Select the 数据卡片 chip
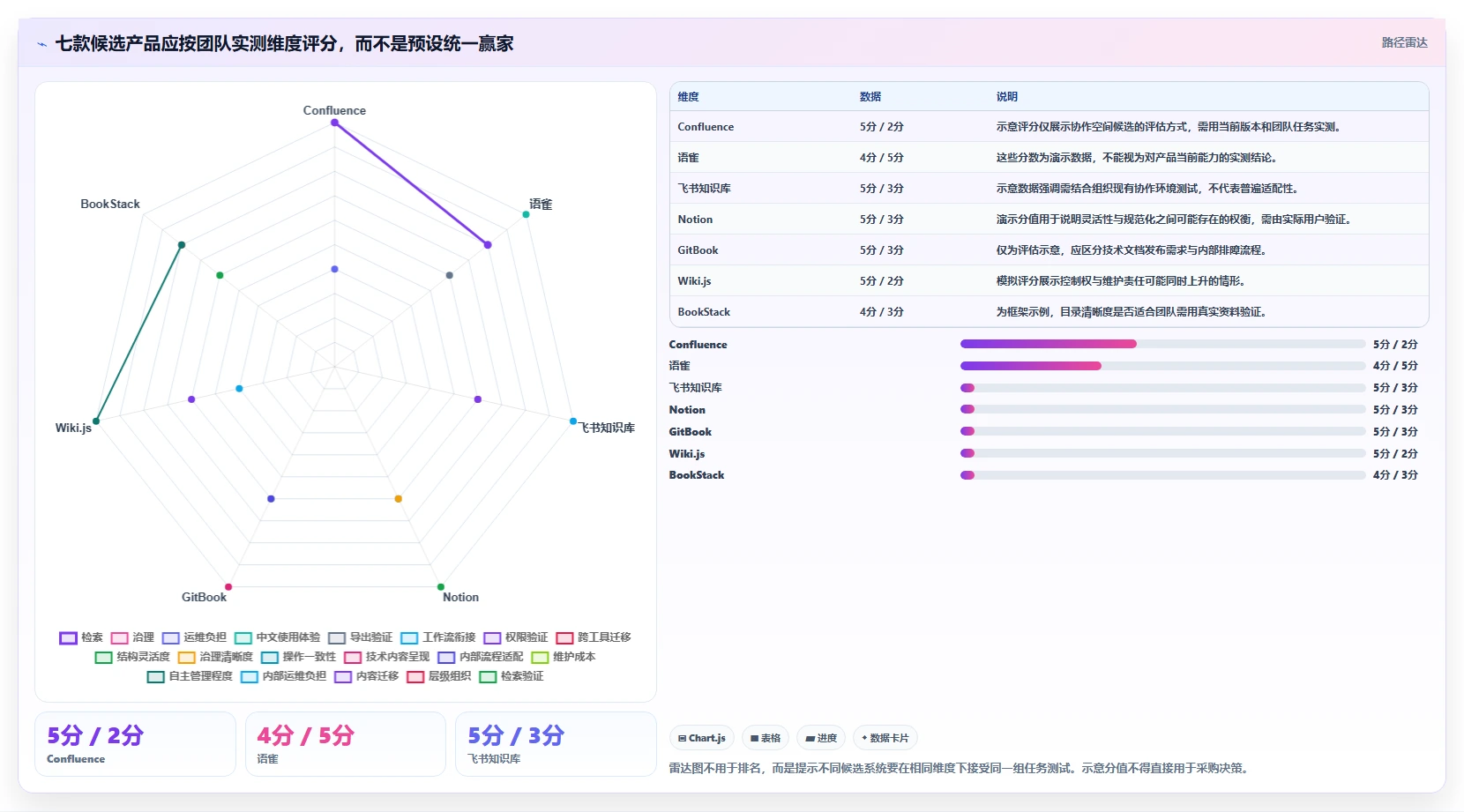 coord(885,738)
